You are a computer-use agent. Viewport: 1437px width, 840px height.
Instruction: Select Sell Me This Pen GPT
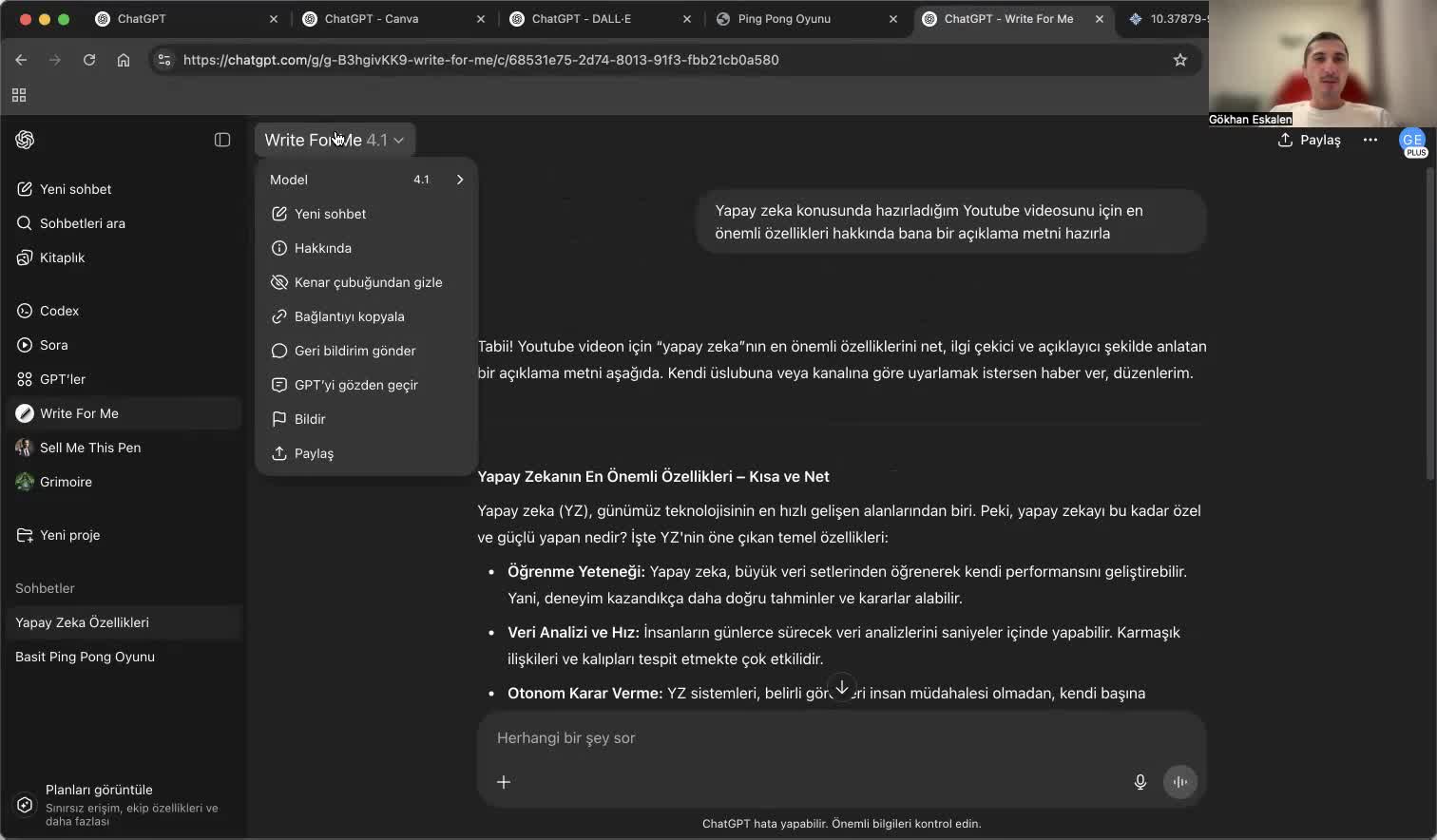(x=124, y=448)
